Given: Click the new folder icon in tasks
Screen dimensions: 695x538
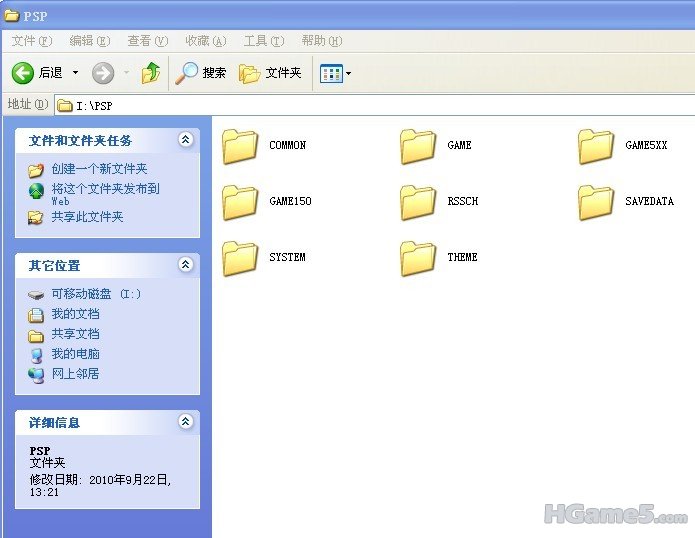Looking at the screenshot, I should click(x=36, y=170).
